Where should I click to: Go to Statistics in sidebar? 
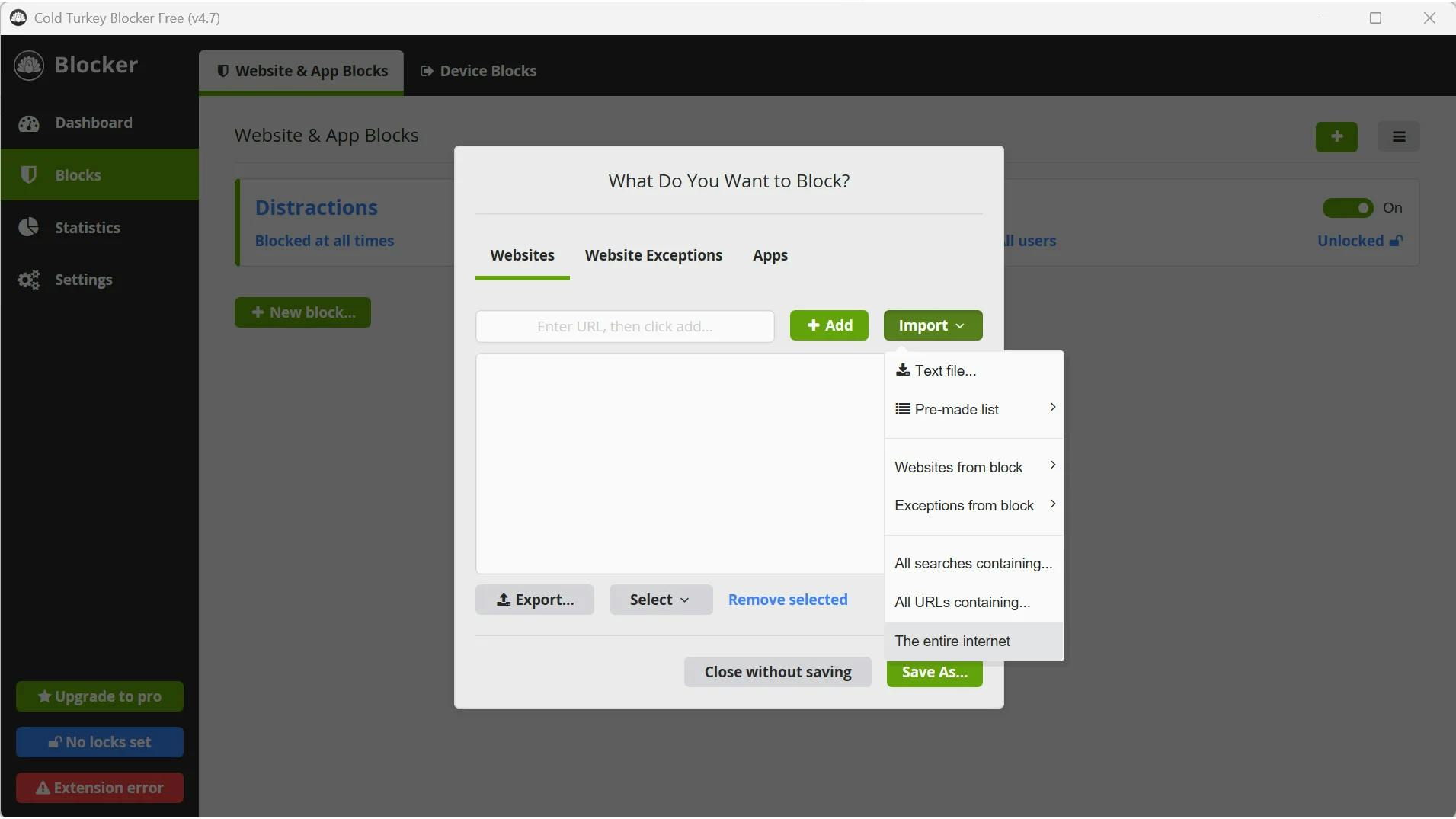coord(99,227)
